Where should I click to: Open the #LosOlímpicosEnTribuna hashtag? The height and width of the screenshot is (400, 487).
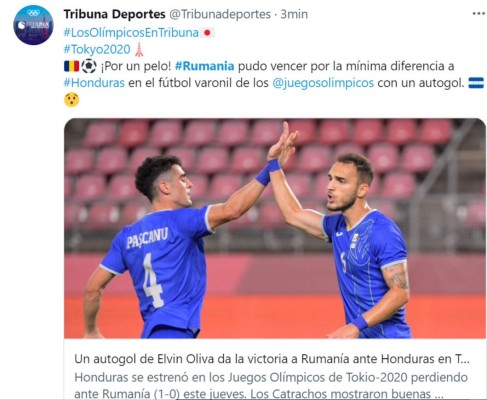[131, 33]
